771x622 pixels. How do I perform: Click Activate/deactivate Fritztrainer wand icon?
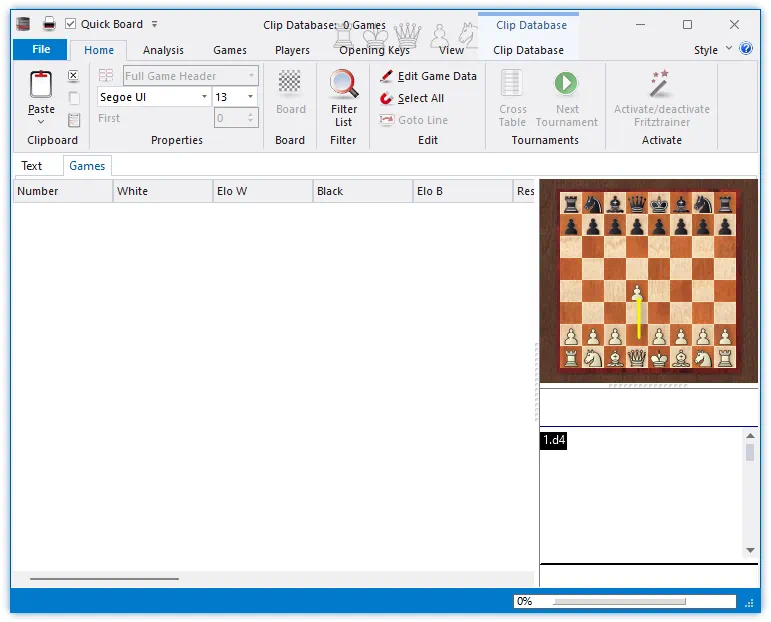point(659,84)
